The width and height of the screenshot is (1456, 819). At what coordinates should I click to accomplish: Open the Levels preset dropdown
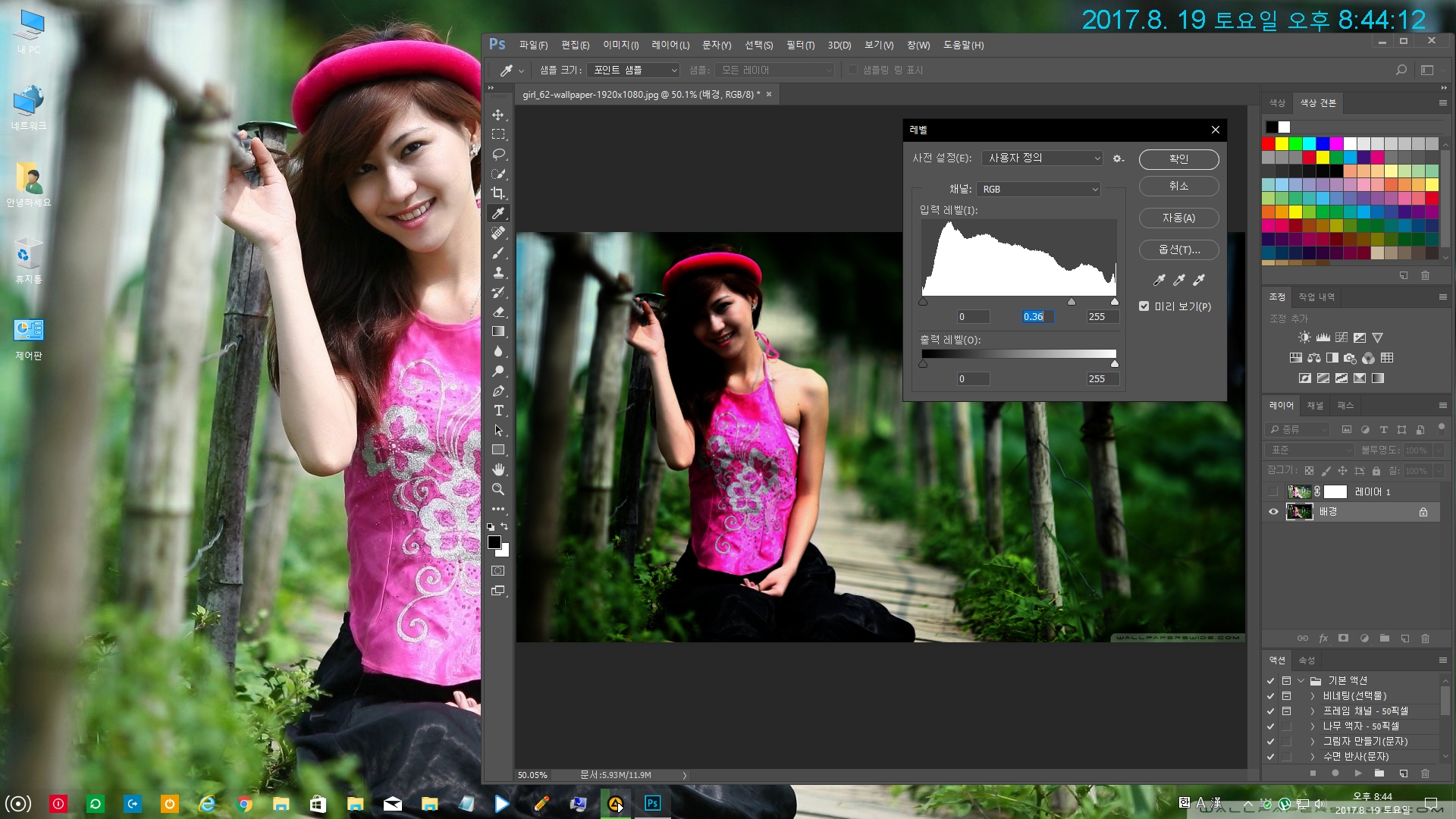pos(1042,158)
